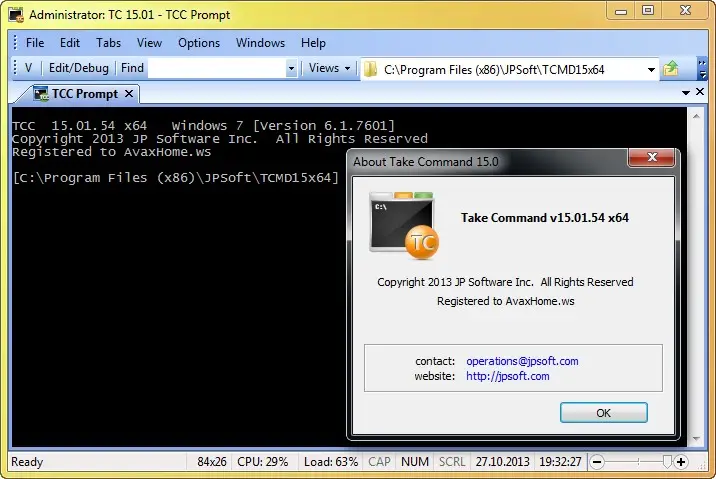Click the Take Command logo in About dialog

point(404,226)
